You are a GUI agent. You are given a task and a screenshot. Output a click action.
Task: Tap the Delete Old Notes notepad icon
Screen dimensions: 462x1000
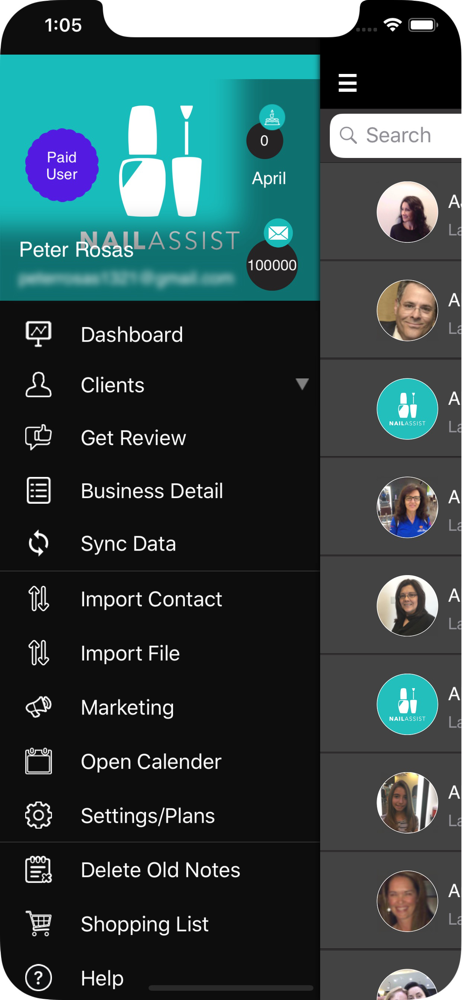(x=38, y=870)
